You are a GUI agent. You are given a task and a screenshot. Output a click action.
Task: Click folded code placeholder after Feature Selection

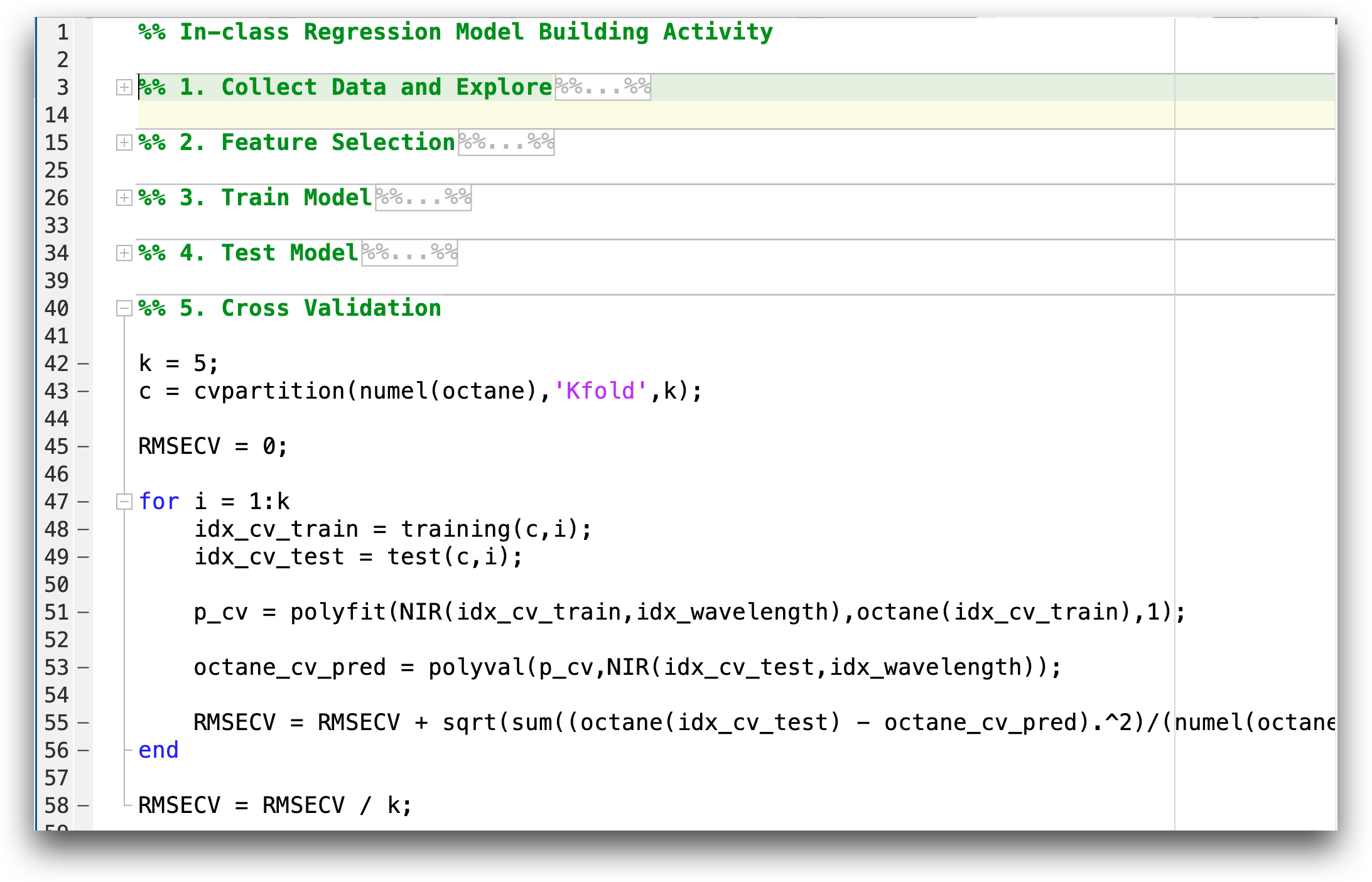click(x=506, y=143)
